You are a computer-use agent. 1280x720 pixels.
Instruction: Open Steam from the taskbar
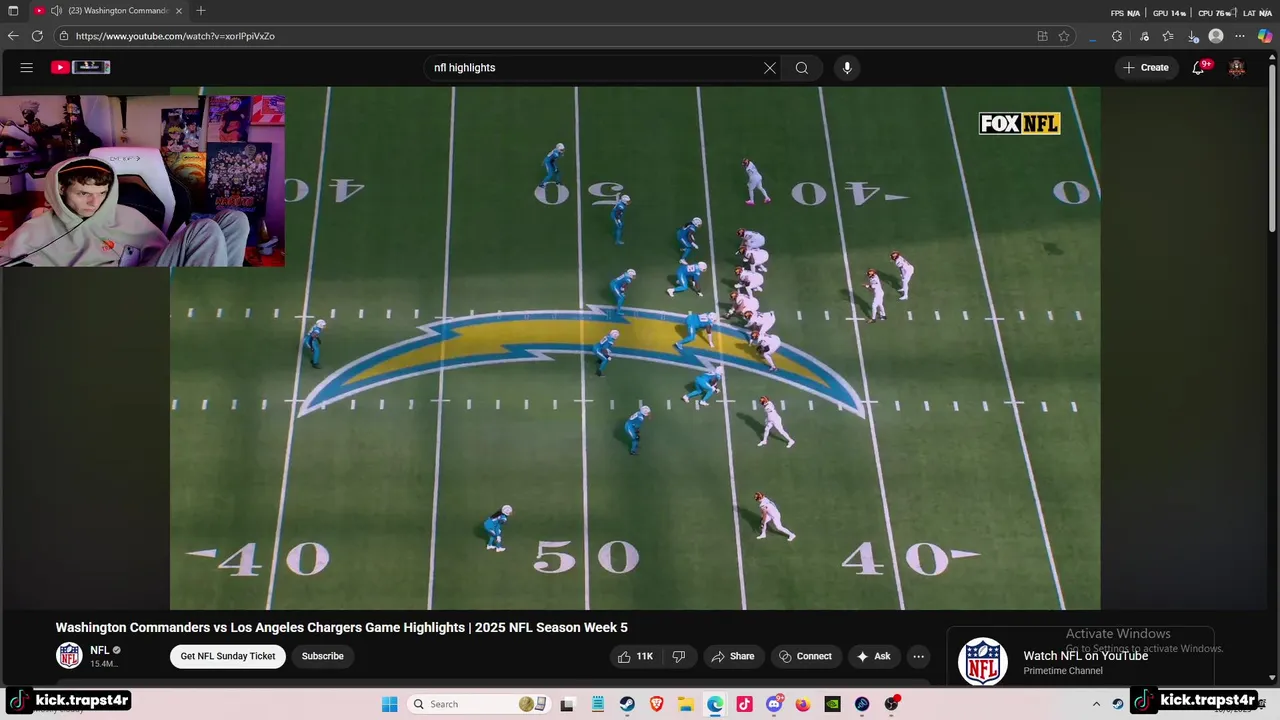coord(627,704)
